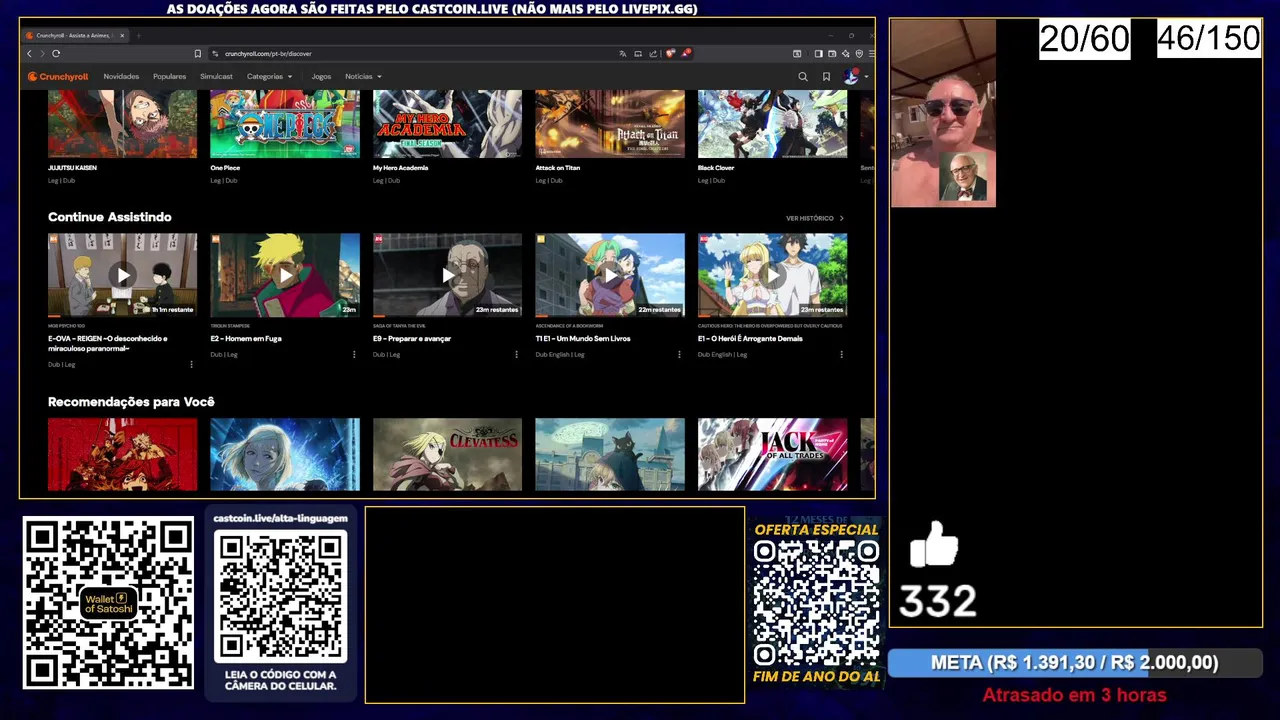Open the Simulcast menu item
1280x720 pixels.
[216, 76]
